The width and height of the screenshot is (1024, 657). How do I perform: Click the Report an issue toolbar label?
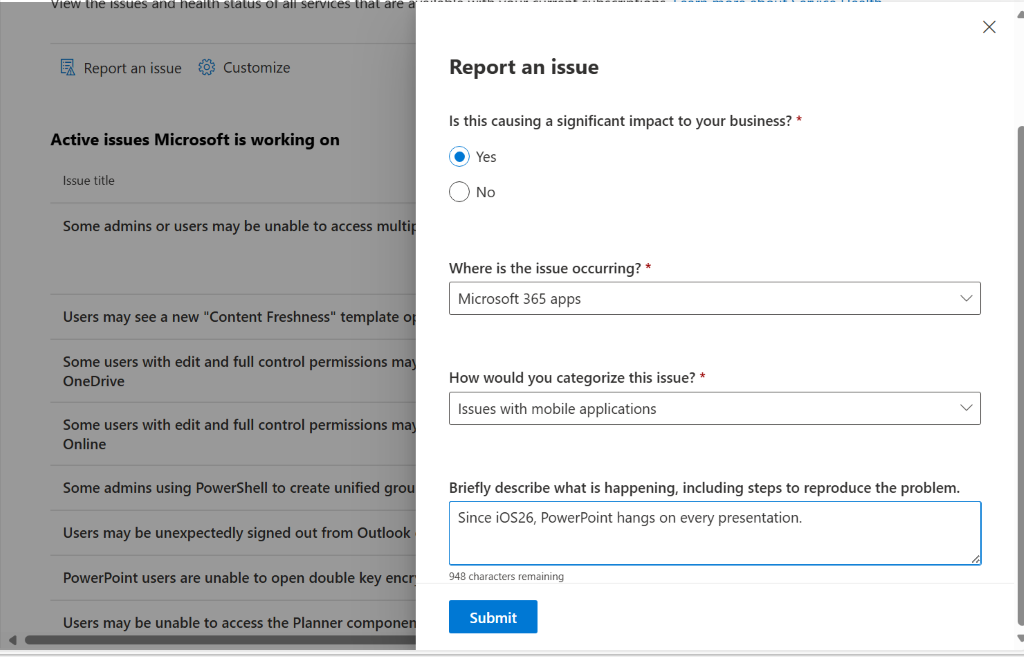pos(133,68)
